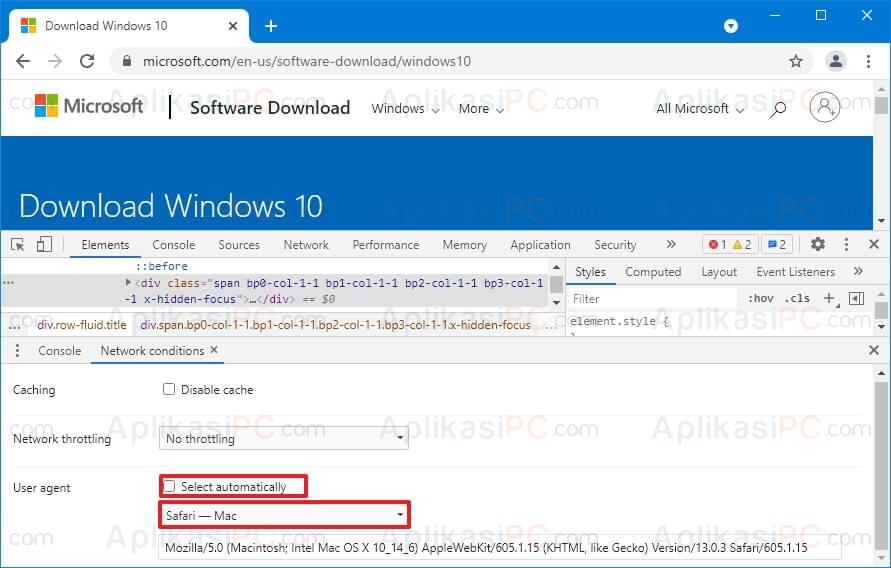The image size is (891, 568).
Task: Click the breadcrumb left ellipsis
Action: (x=15, y=325)
